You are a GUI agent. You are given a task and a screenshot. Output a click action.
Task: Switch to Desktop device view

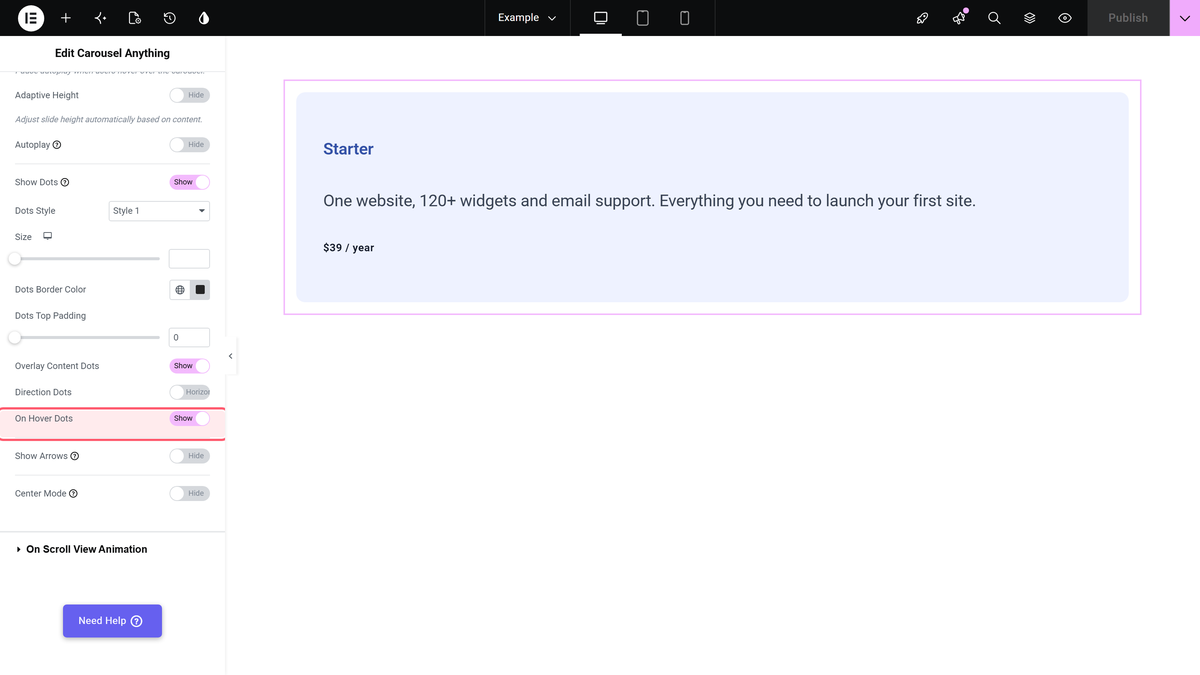pyautogui.click(x=601, y=18)
